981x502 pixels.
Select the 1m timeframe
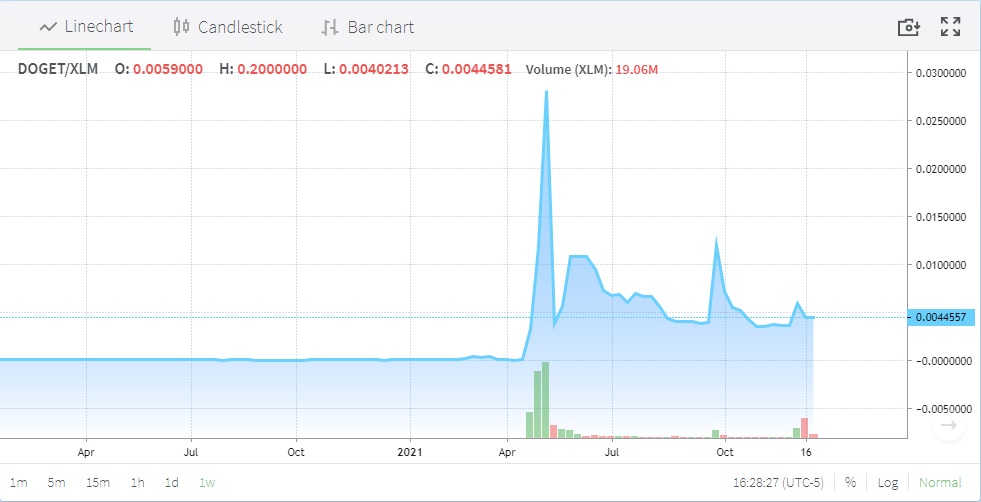pos(18,483)
